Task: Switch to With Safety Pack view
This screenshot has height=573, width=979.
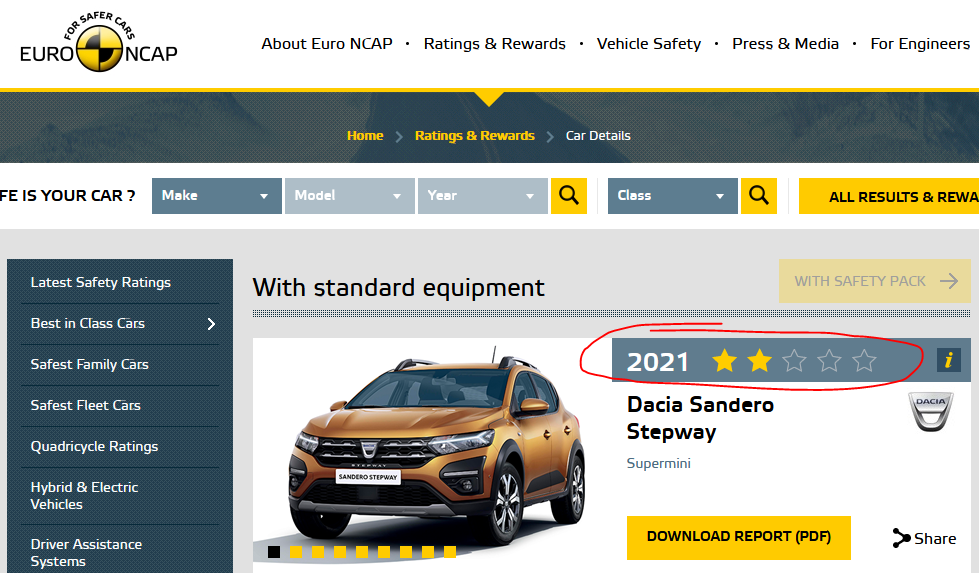Action: 875,281
